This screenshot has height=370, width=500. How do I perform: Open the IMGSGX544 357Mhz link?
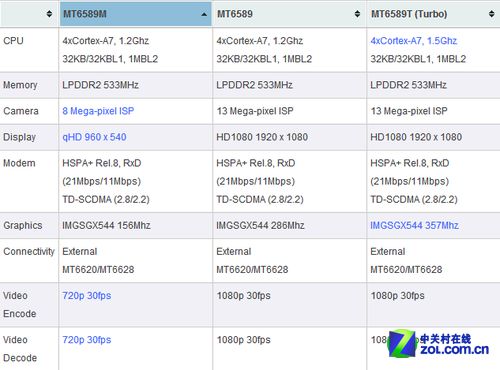click(x=414, y=225)
